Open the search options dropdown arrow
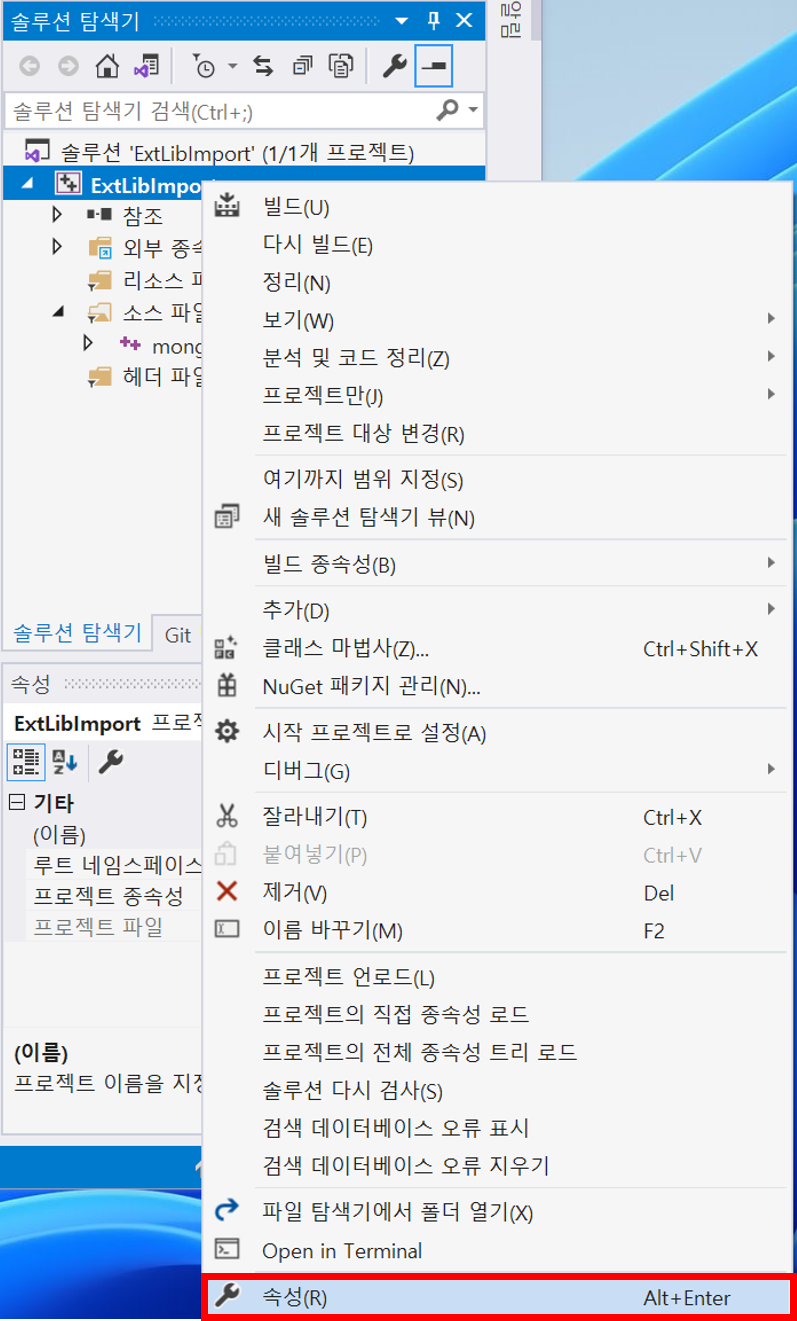Screen dimensions: 797x1321 coord(473,109)
